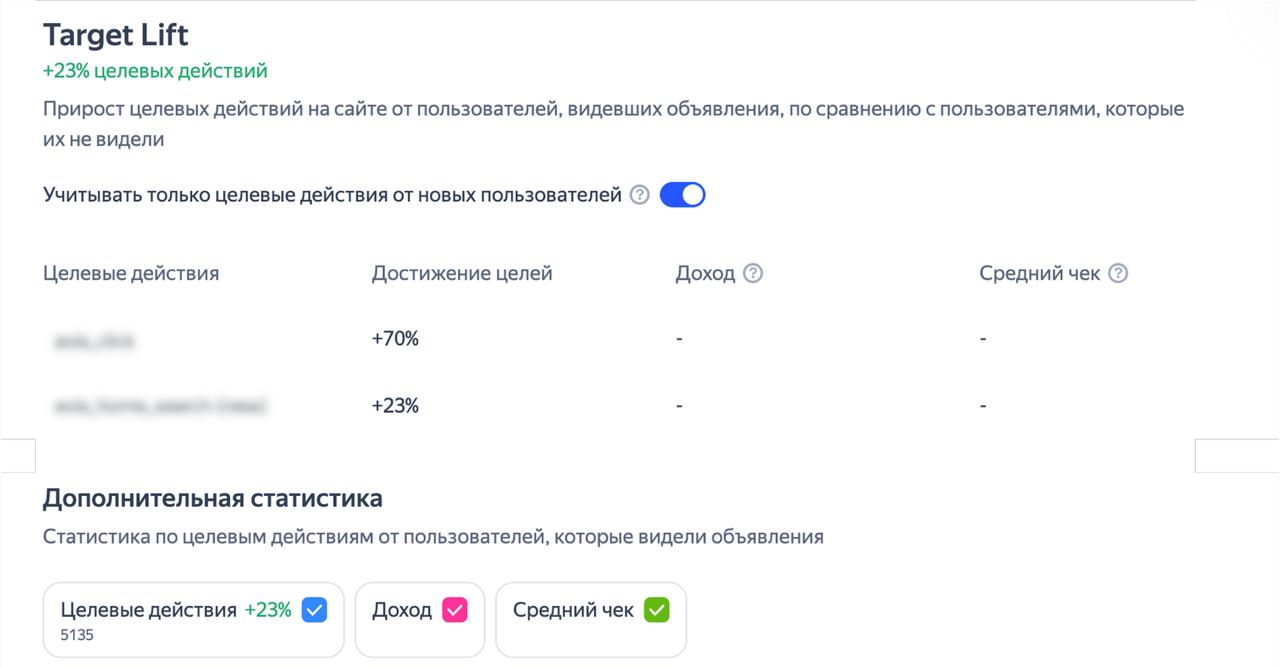Select the +70% goal achievement value
The width and height of the screenshot is (1280, 667).
(395, 339)
